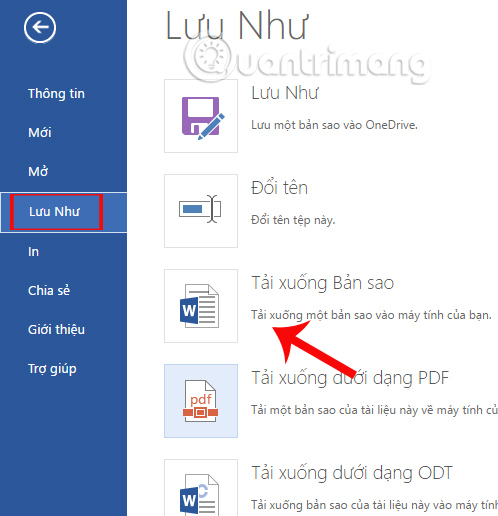Image resolution: width=498 pixels, height=516 pixels.
Task: Click the Rename text box icon
Action: pyautogui.click(x=201, y=211)
